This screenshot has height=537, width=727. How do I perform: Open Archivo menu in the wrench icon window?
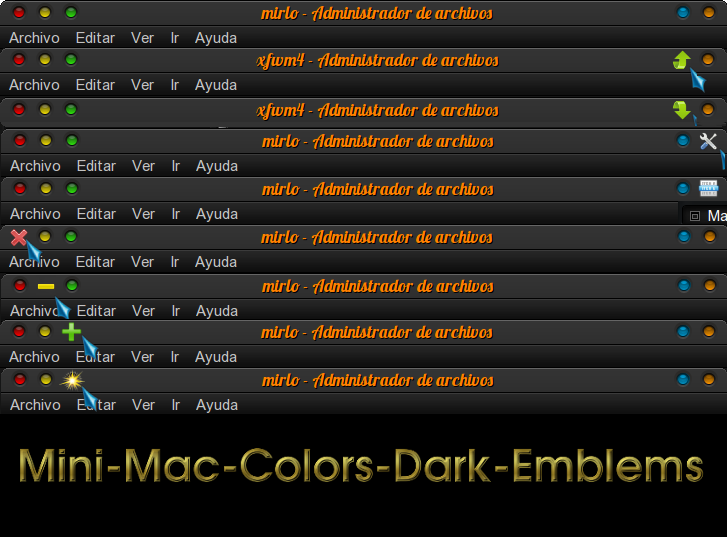35,166
